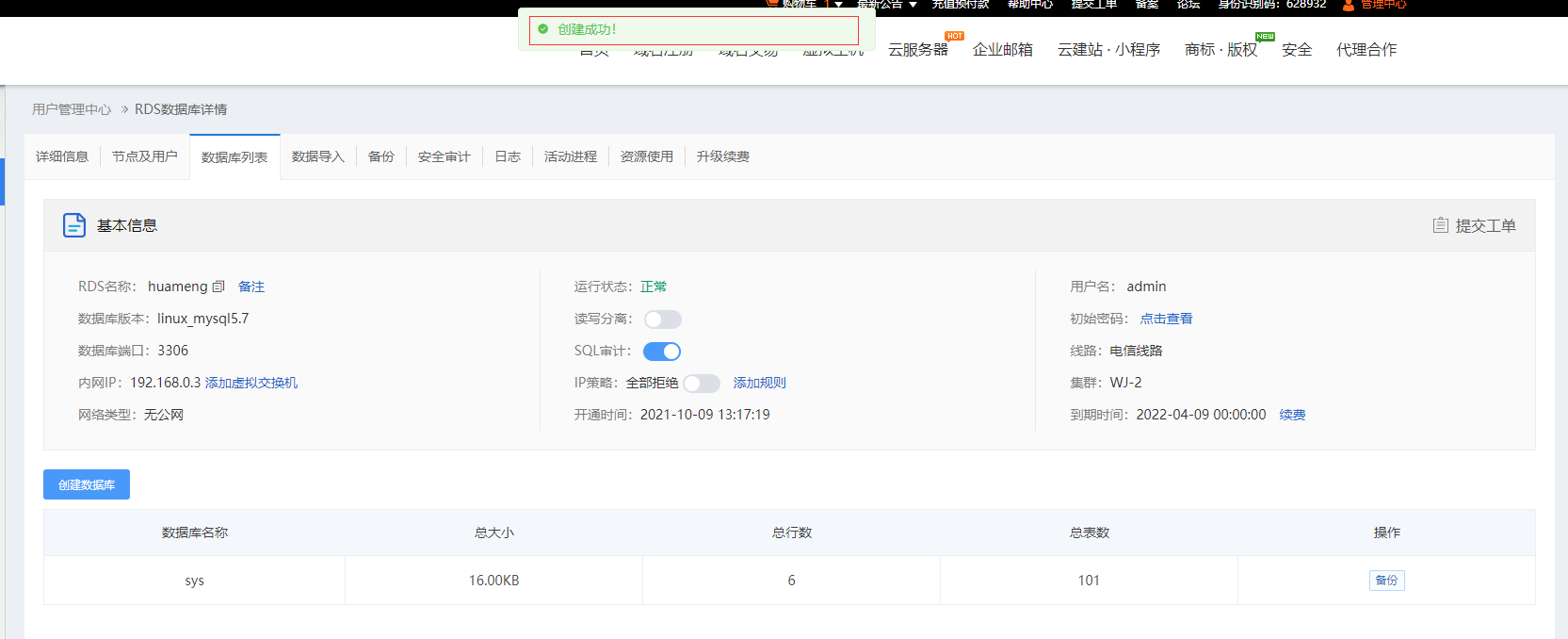The image size is (1568, 639).
Task: Click the 续费 link beside 到期时间
Action: 1293,415
